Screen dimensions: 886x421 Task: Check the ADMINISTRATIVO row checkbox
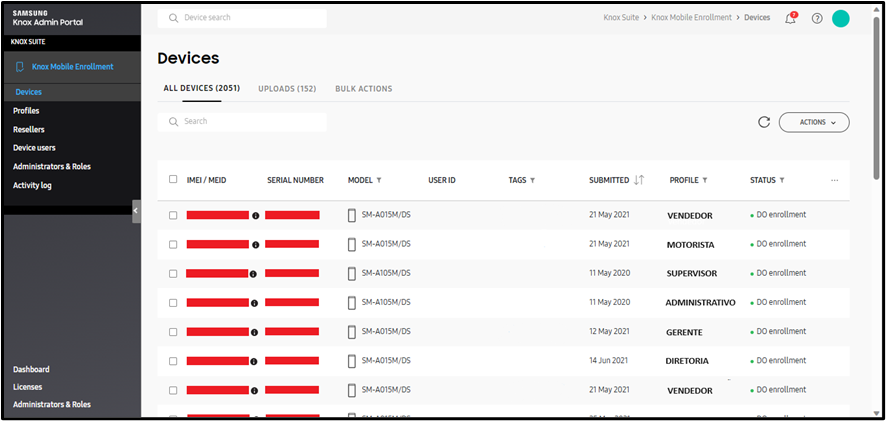click(x=173, y=303)
